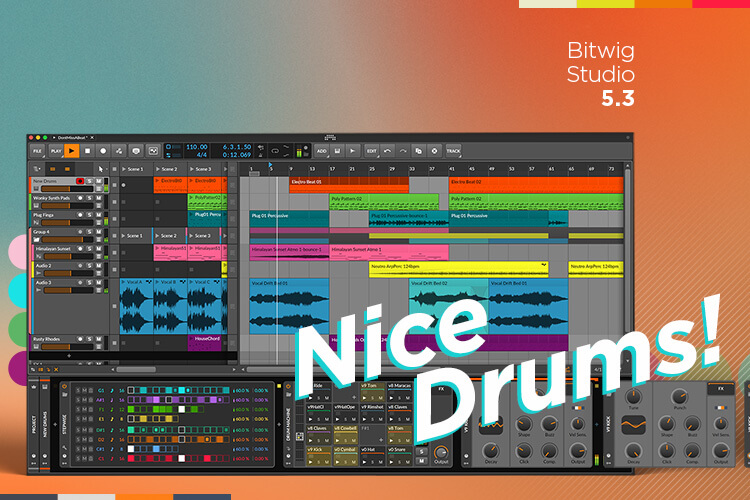Viewport: 750px width, 500px height.
Task: Click the Redo arrow icon
Action: [403, 151]
